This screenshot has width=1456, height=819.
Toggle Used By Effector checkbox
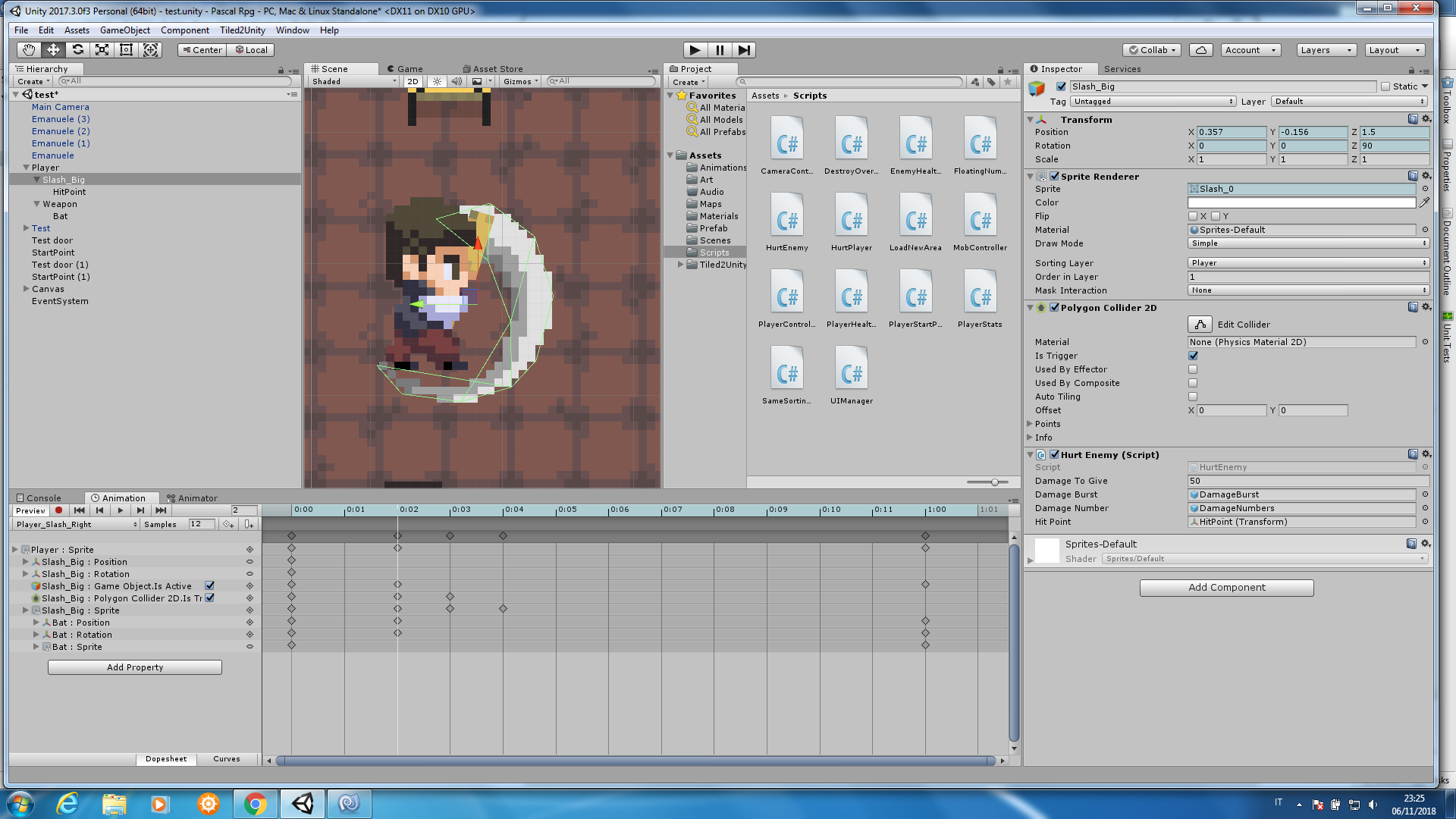(x=1193, y=369)
